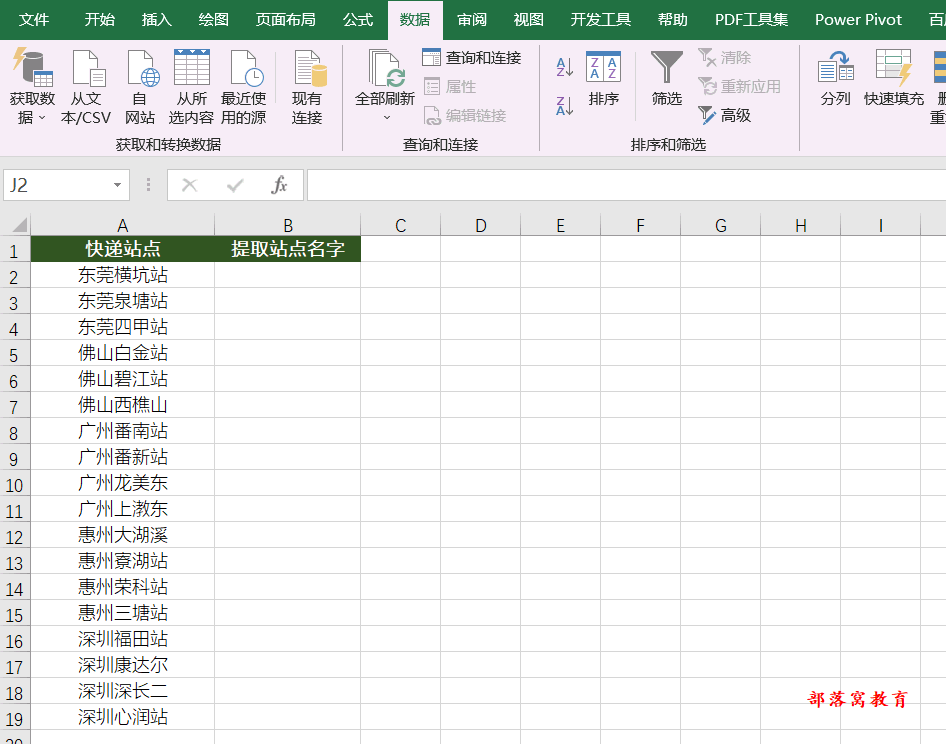Click the 清除 clear filter button
946x744 pixels.
(725, 57)
